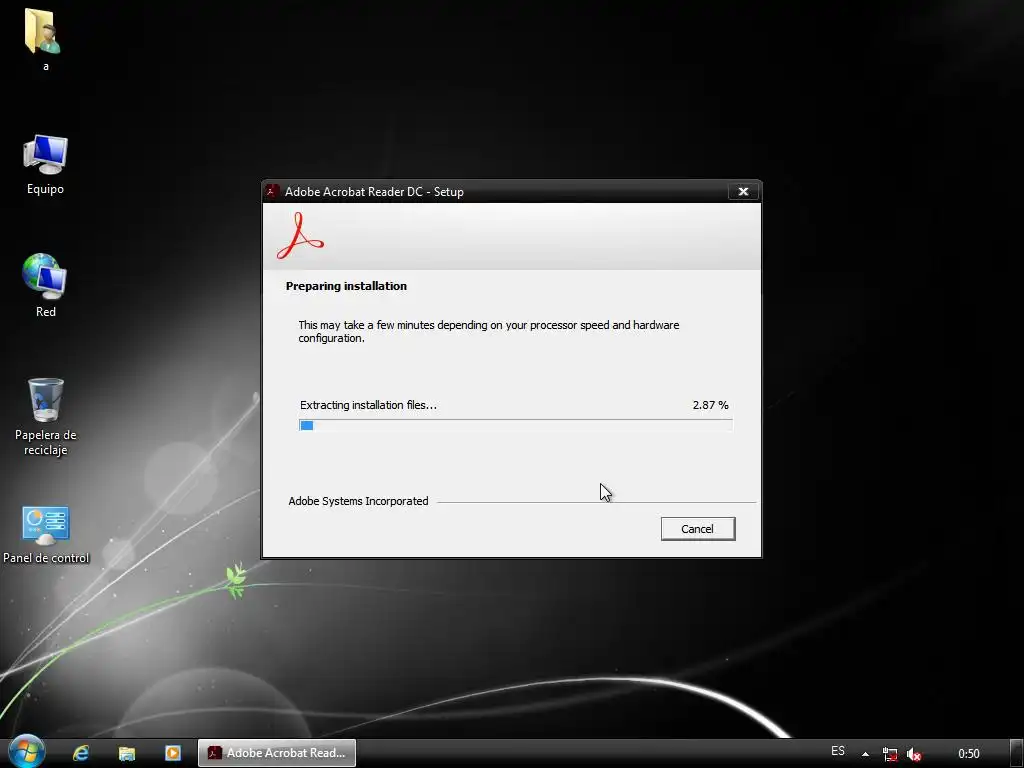The width and height of the screenshot is (1024, 768).
Task: Open the ES language indicator in tray
Action: click(838, 751)
